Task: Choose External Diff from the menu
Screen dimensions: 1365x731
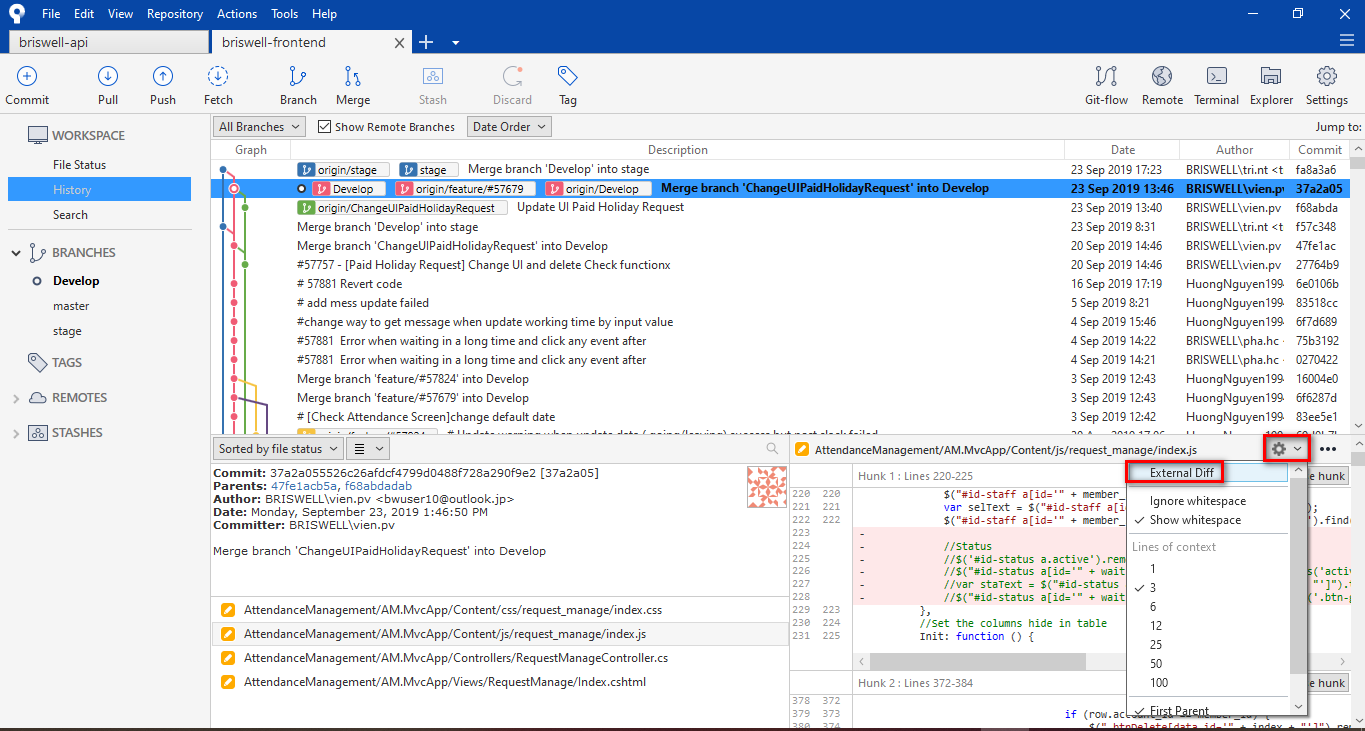Action: point(1175,472)
